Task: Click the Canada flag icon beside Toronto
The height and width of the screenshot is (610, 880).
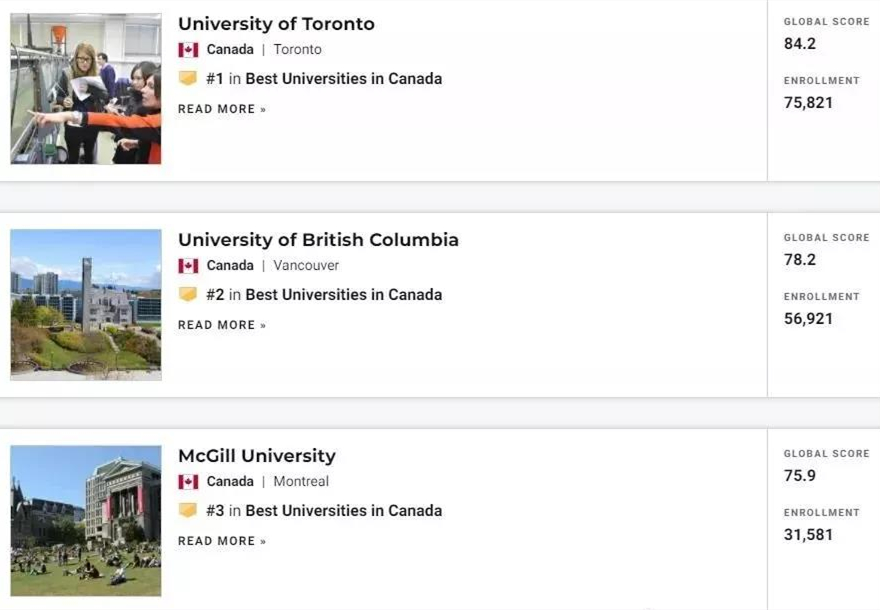Action: click(x=188, y=50)
